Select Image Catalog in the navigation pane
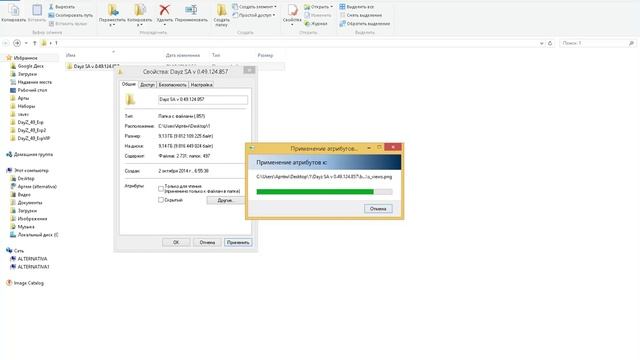 pos(25,283)
